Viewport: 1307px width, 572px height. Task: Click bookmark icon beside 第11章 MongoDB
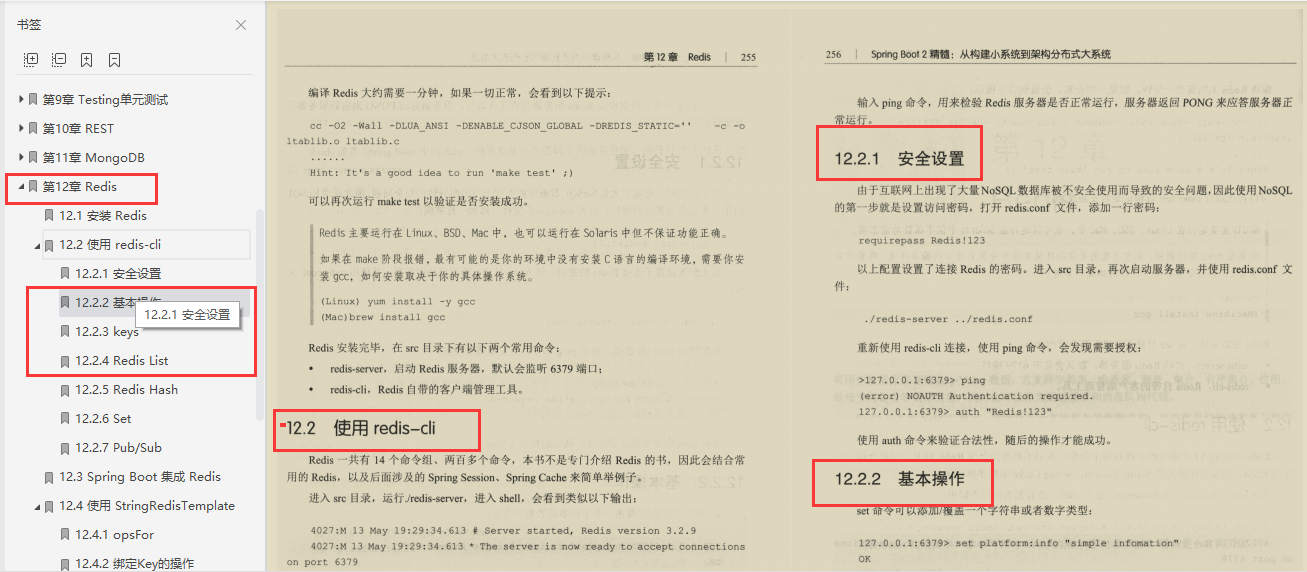pos(33,158)
